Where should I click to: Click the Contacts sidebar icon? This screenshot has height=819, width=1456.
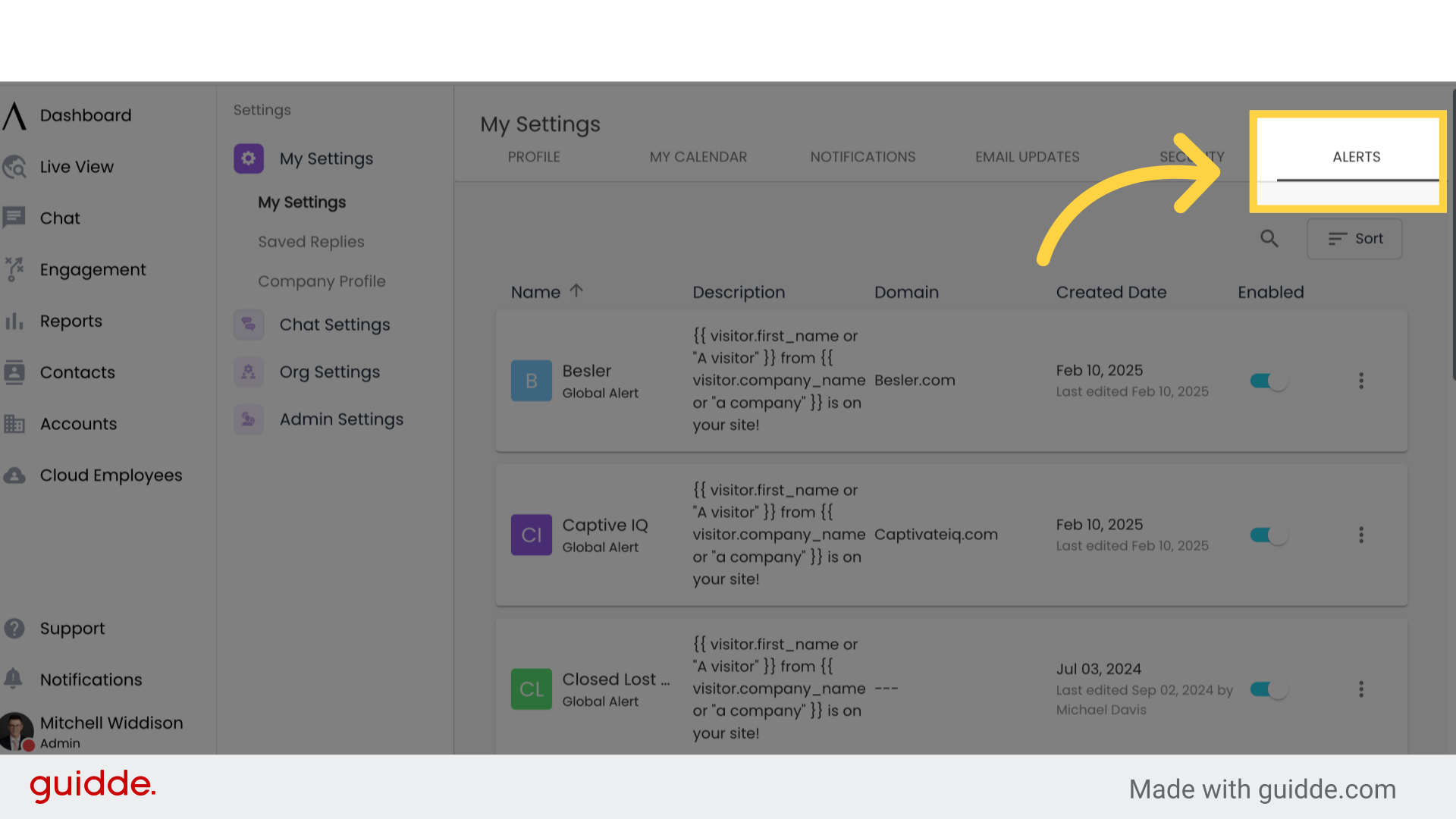14,372
